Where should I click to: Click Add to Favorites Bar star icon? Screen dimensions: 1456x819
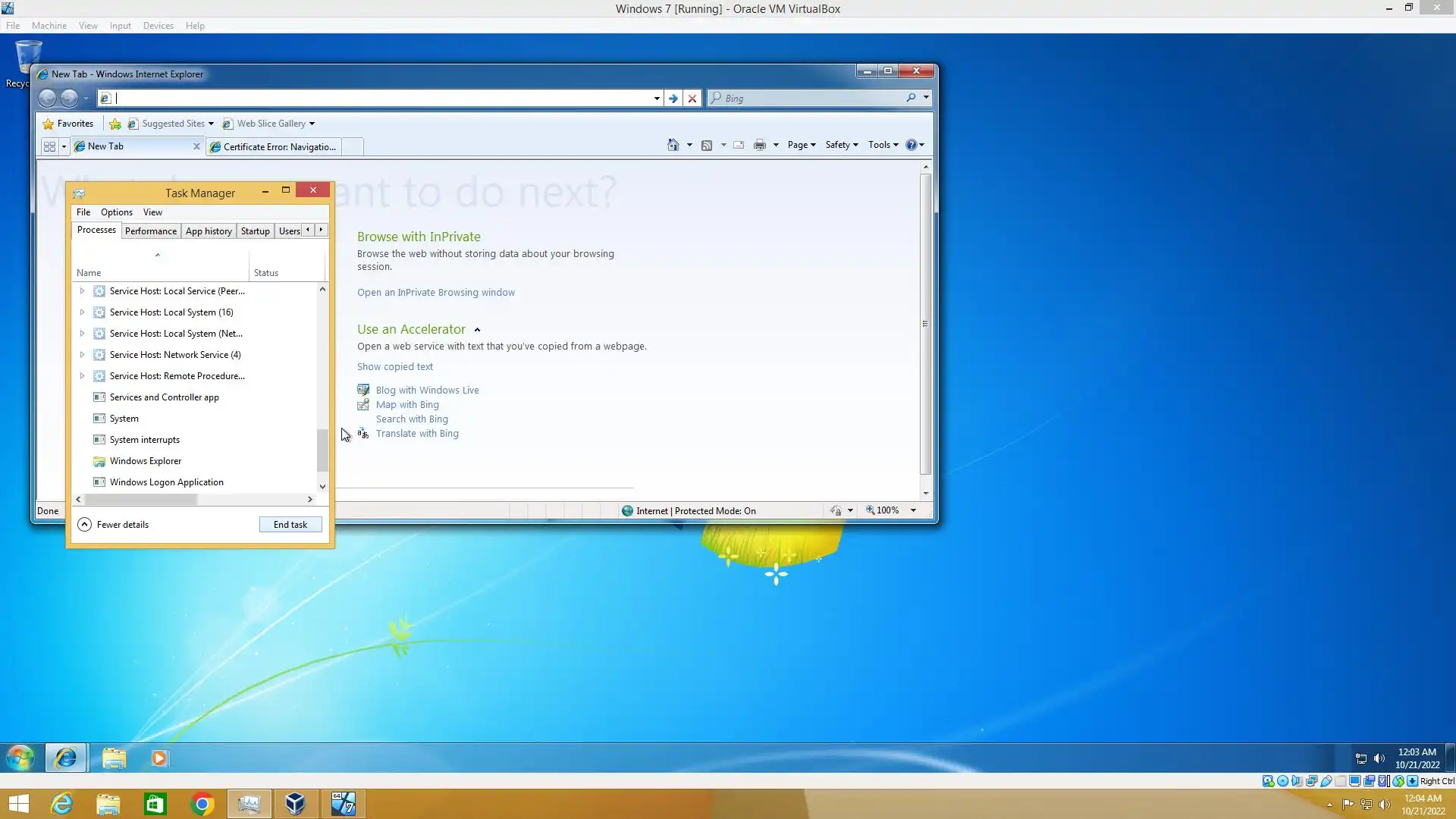pyautogui.click(x=115, y=124)
